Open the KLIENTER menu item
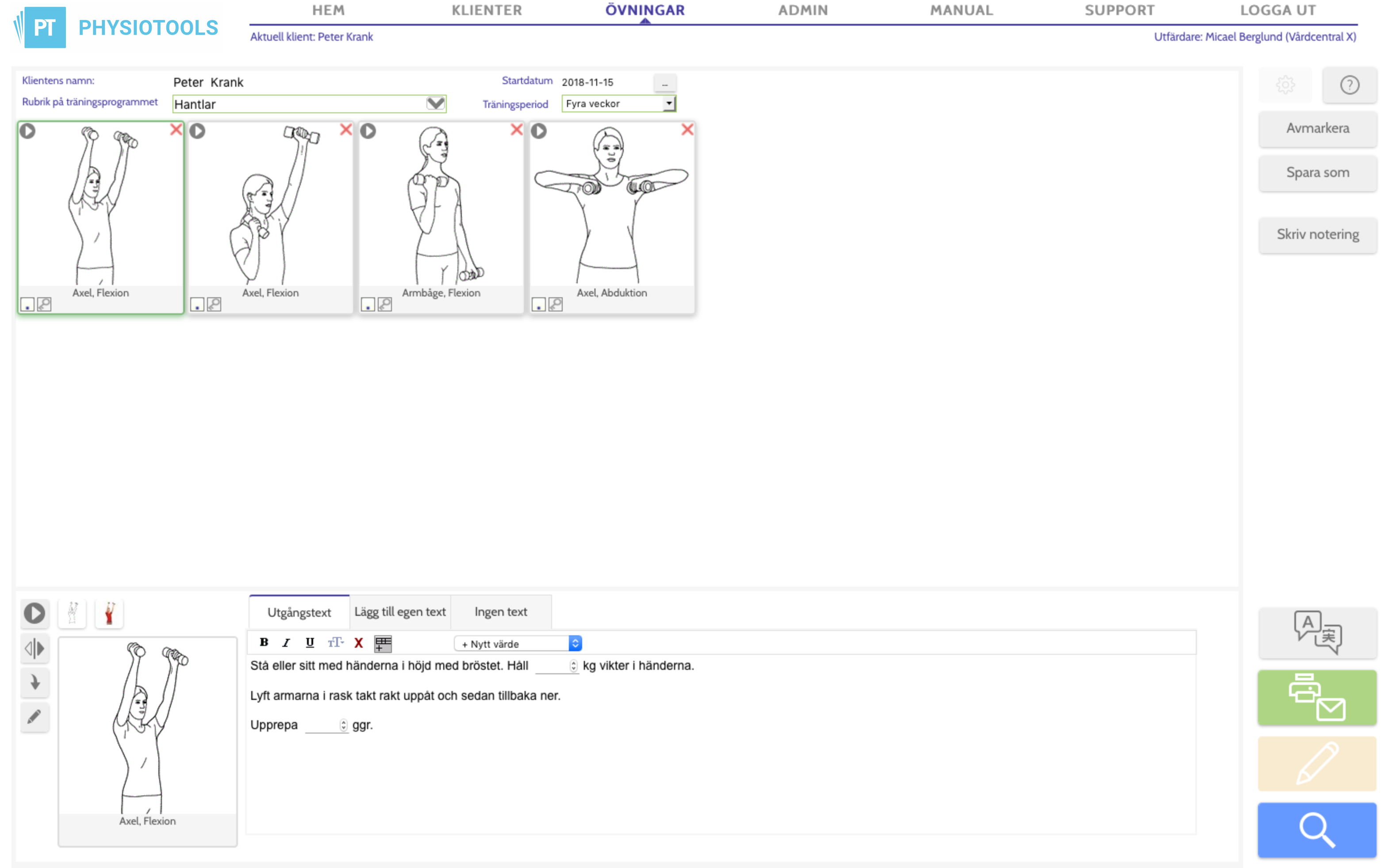 (487, 10)
